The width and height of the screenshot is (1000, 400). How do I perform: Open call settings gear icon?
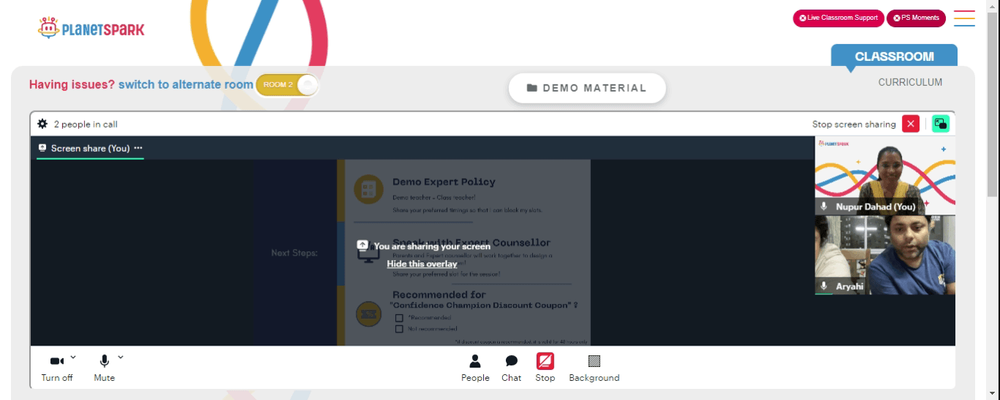coord(43,124)
